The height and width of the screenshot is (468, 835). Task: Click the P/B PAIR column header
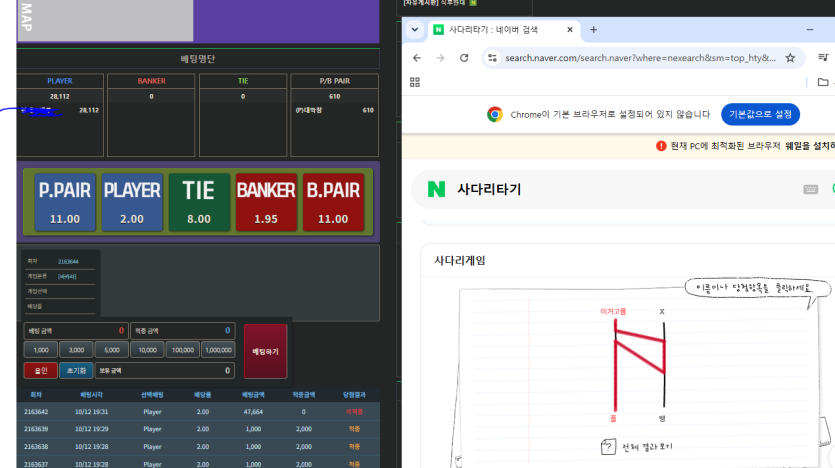[x=334, y=81]
